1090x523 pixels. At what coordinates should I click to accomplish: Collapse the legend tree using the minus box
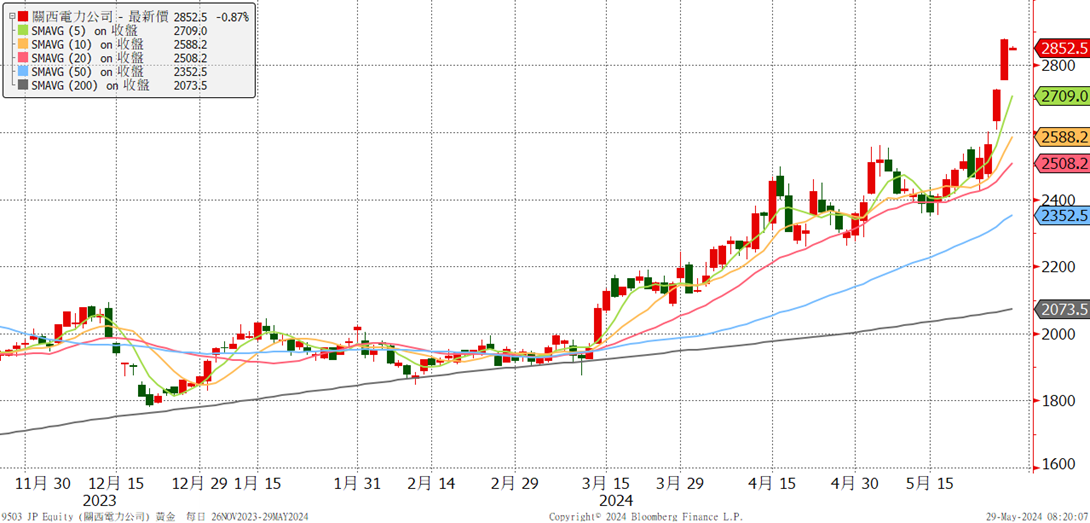click(x=12, y=15)
